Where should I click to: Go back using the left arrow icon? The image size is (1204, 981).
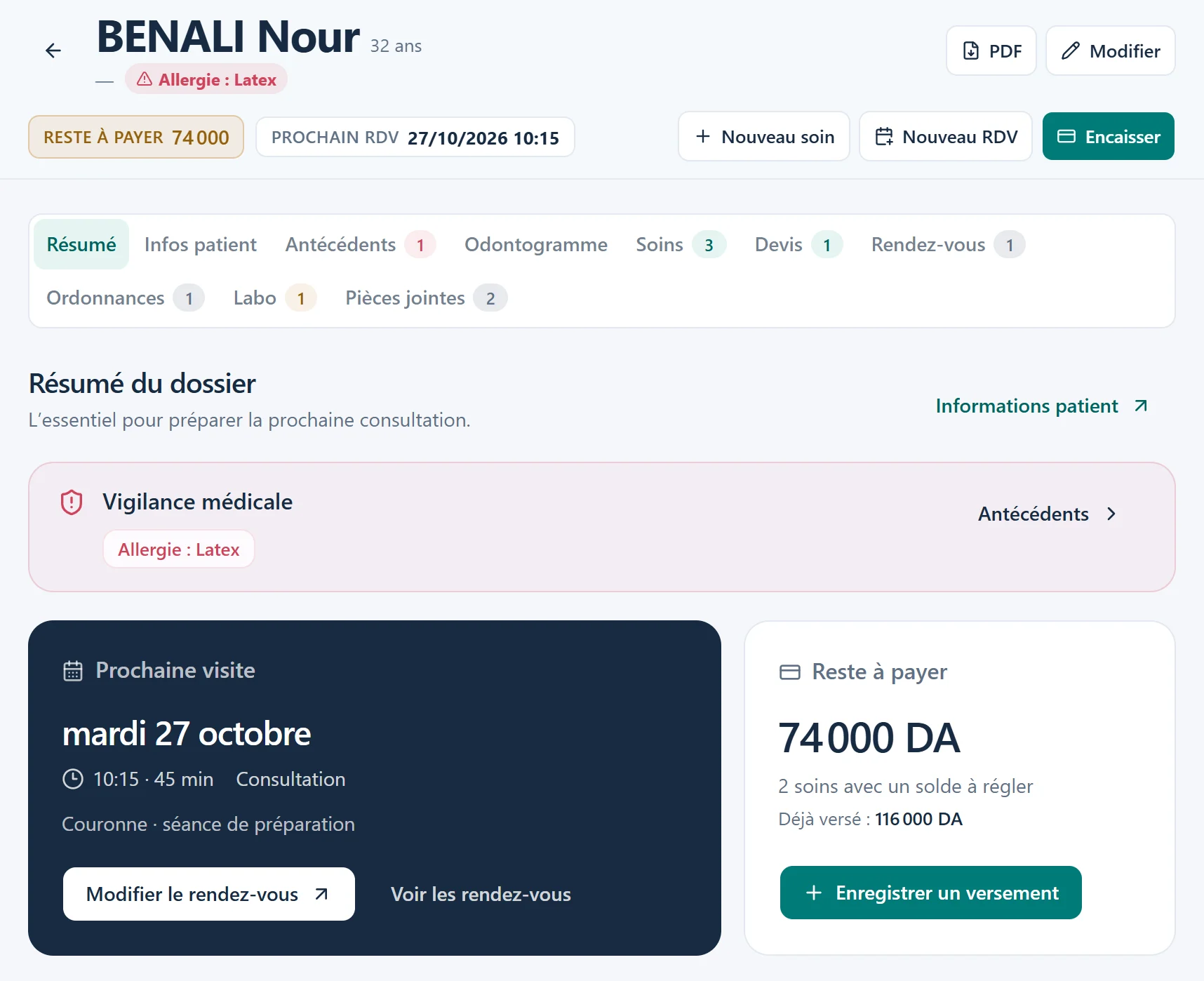[53, 51]
